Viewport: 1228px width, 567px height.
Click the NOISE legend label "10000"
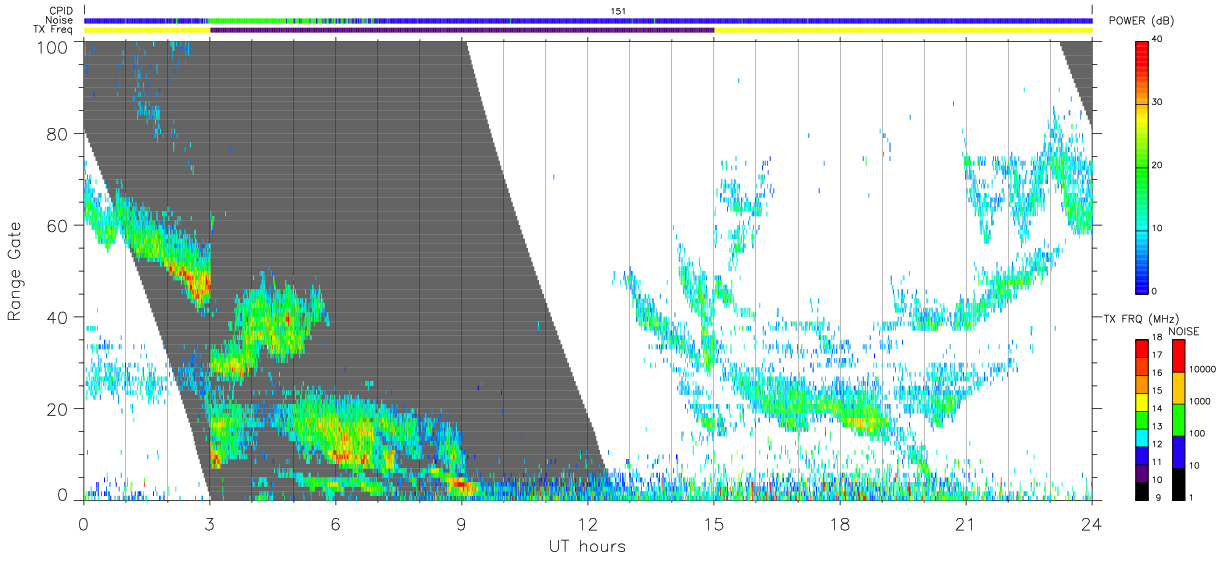point(1201,369)
